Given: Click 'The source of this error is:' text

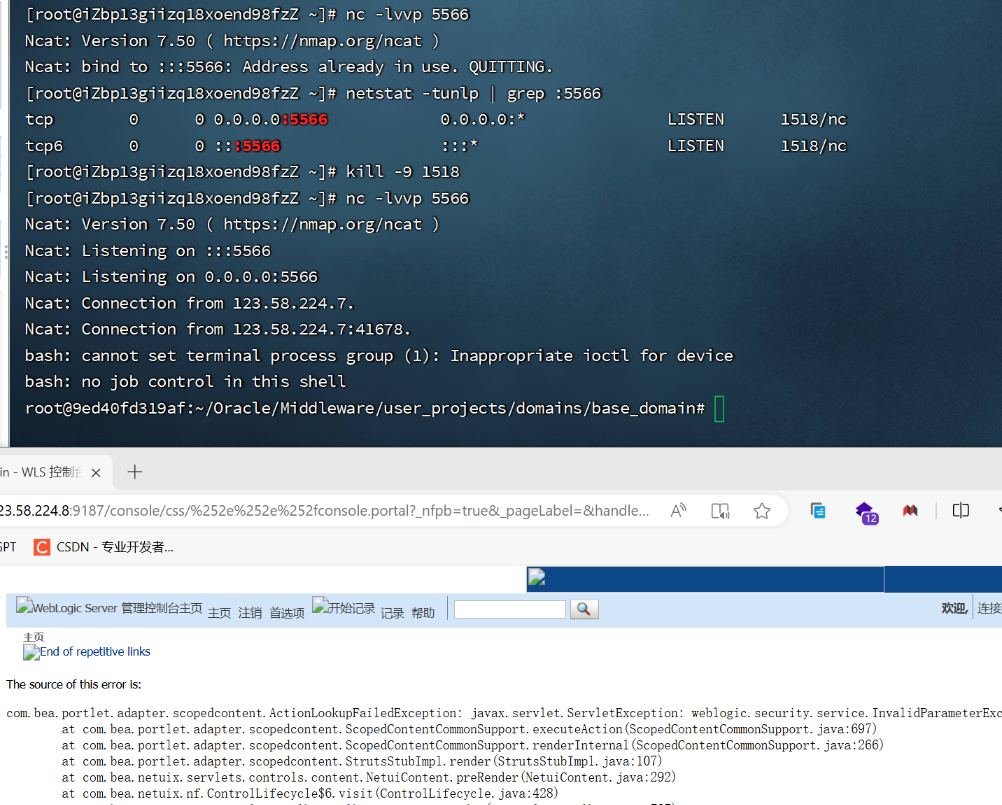Looking at the screenshot, I should tap(73, 684).
